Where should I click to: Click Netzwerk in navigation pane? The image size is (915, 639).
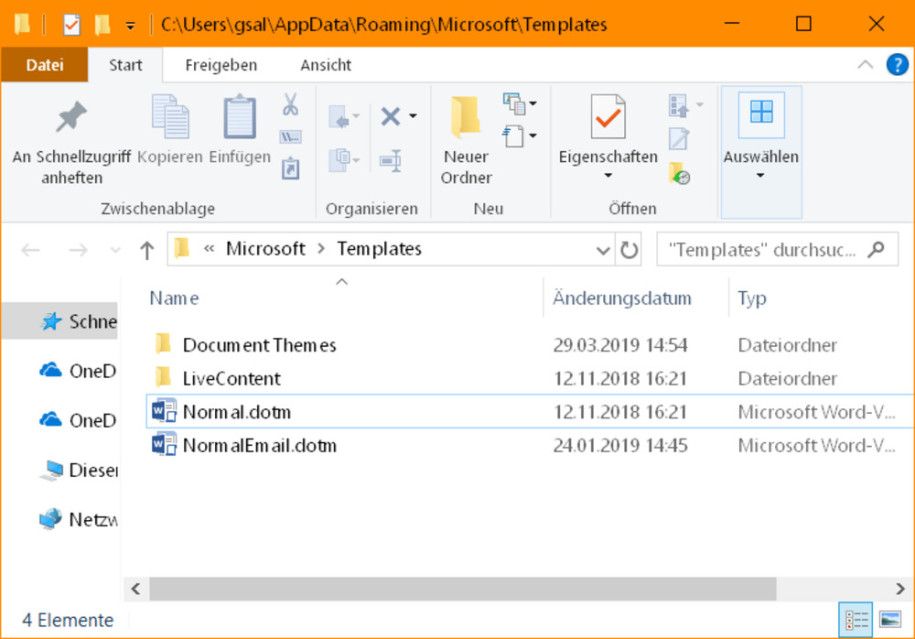[x=78, y=519]
